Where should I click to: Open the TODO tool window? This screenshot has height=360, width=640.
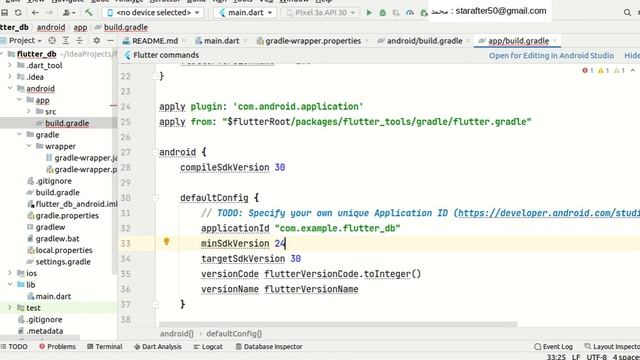[x=14, y=347]
